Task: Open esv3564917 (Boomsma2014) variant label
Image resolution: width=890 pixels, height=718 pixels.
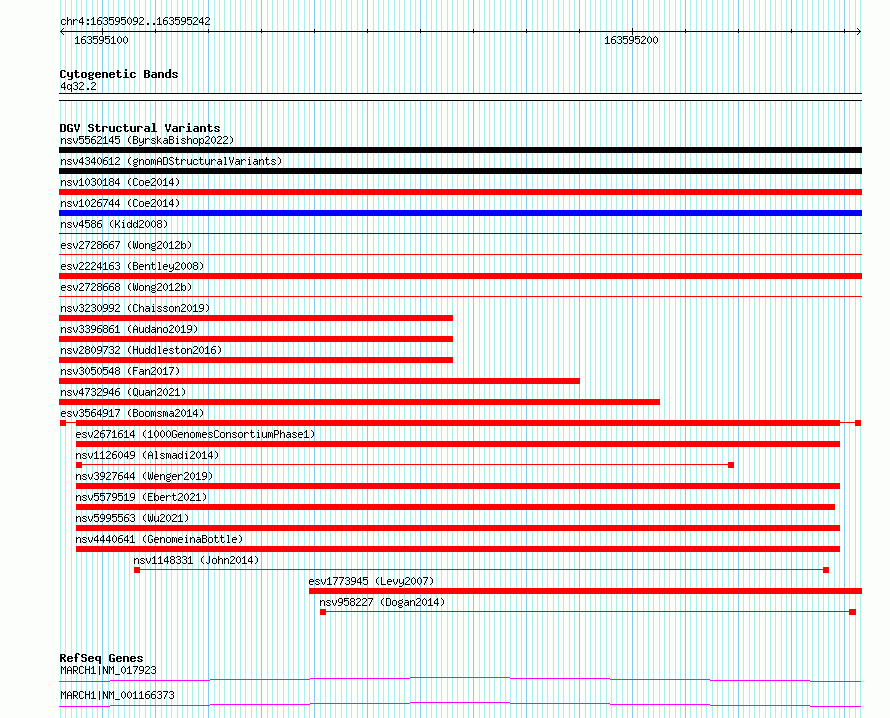Action: (132, 413)
